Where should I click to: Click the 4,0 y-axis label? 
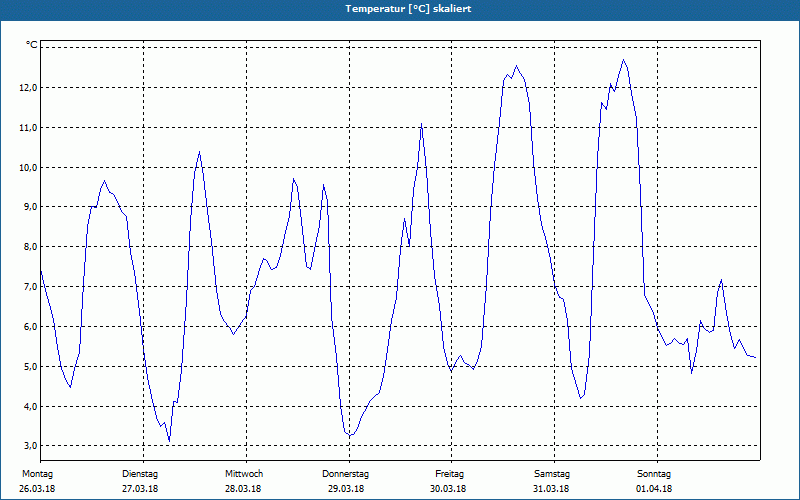[31, 406]
